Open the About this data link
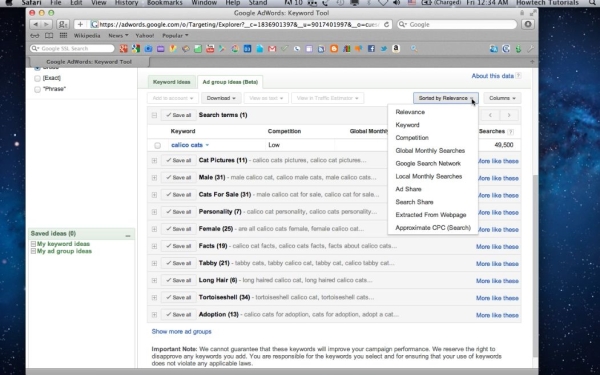This screenshot has height=375, width=600. click(x=492, y=76)
